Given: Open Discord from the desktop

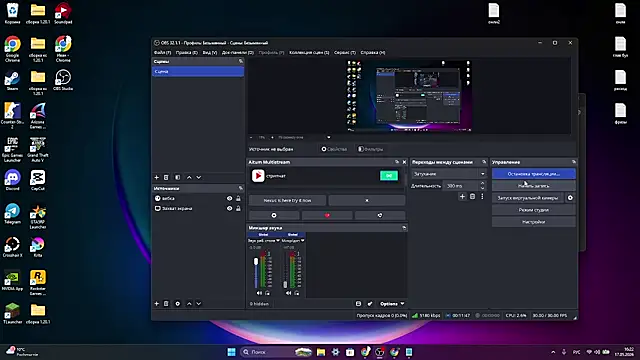Looking at the screenshot, I should [x=12, y=180].
